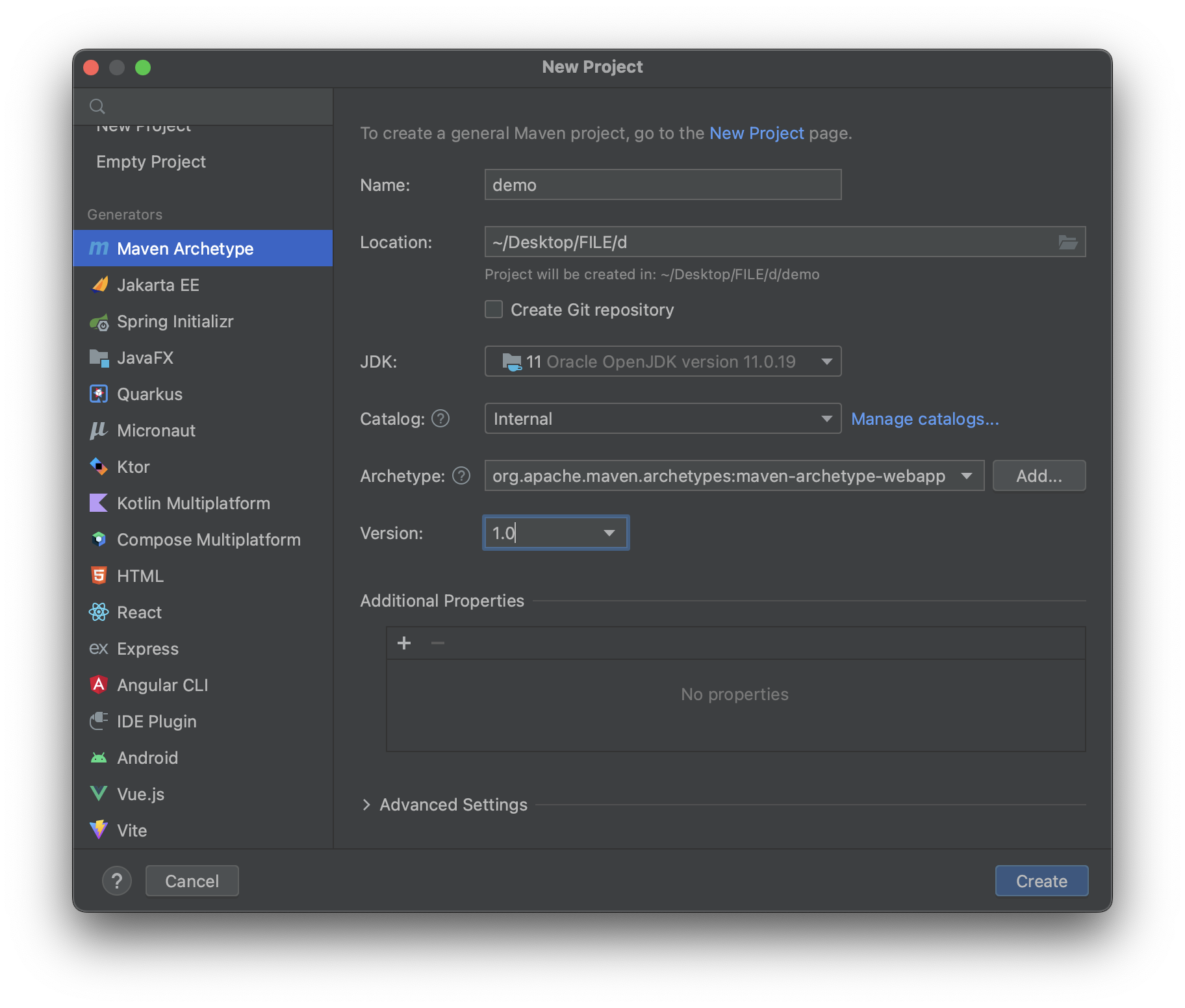Click the HTML5 icon
1185x1008 pixels.
pyautogui.click(x=99, y=576)
